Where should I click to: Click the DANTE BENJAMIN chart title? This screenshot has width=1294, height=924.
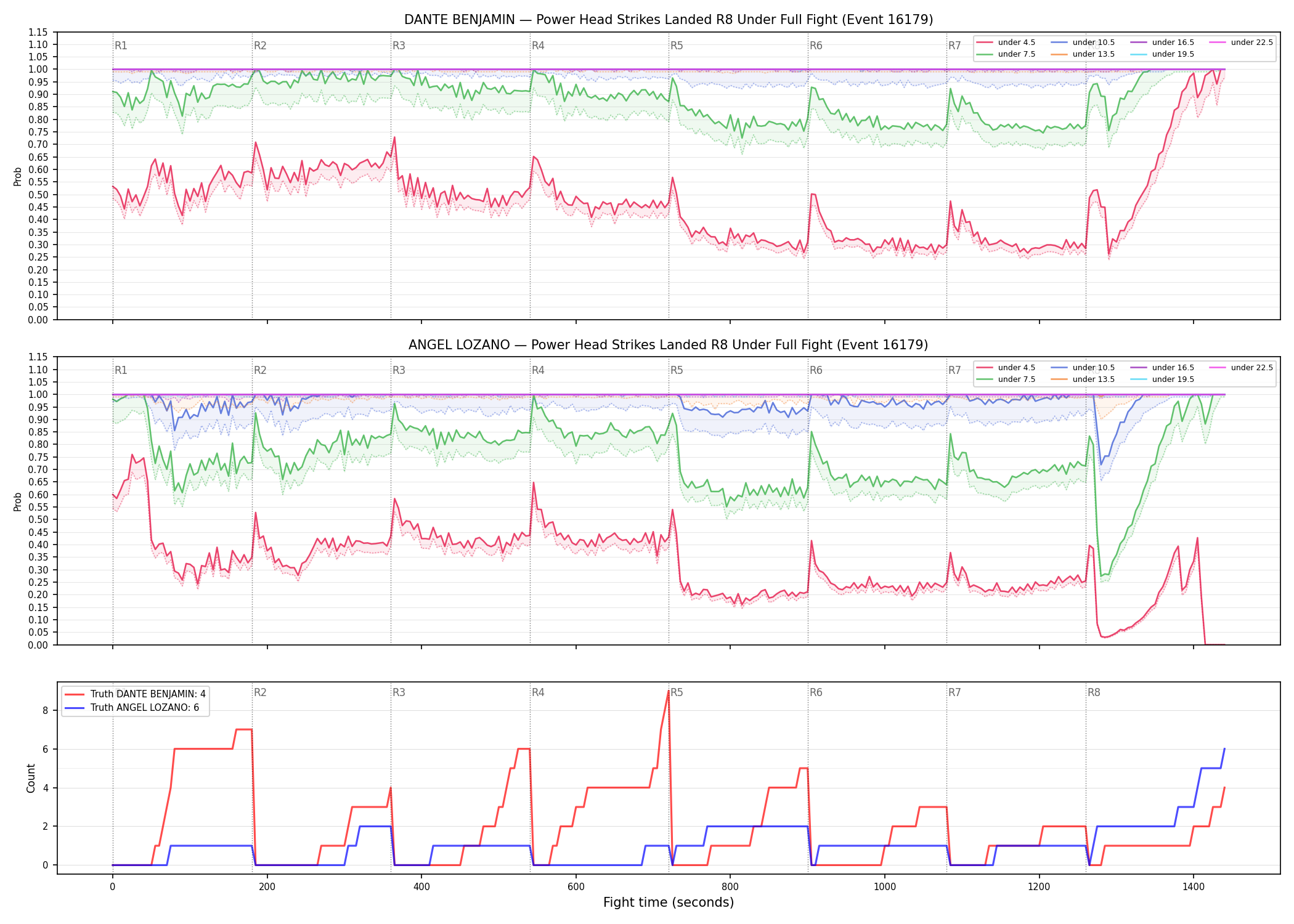click(669, 20)
